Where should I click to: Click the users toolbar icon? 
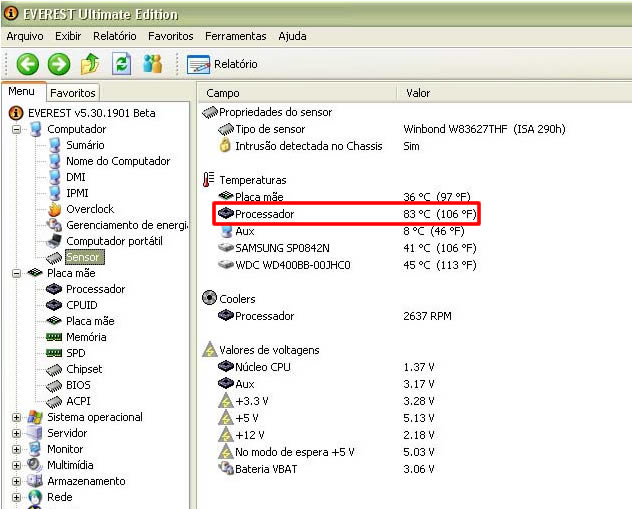coord(153,64)
